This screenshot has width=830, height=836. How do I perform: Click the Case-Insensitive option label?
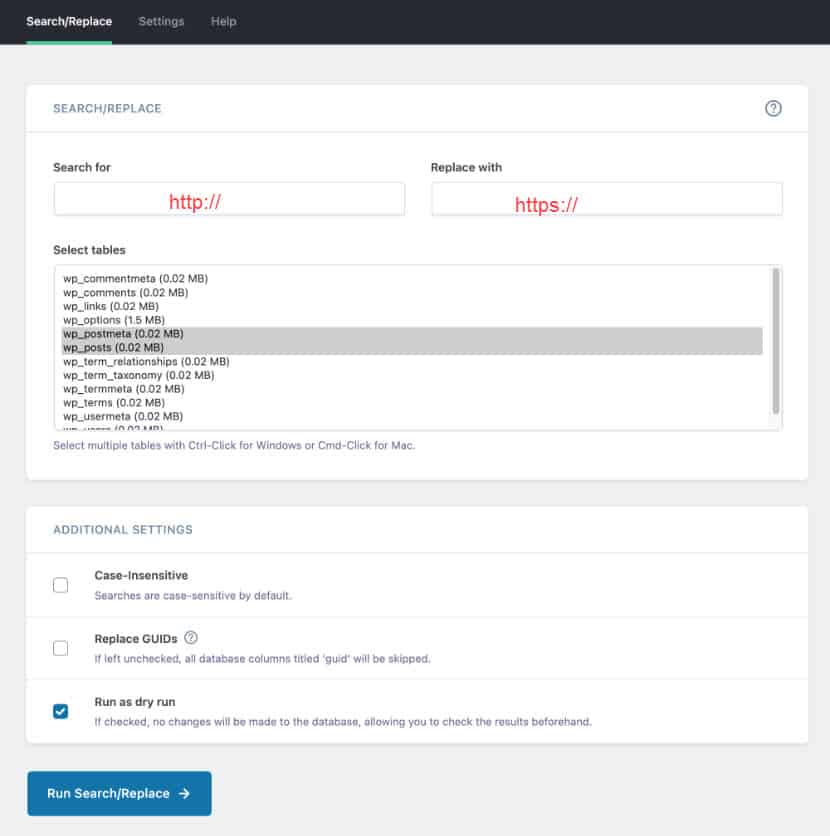[141, 575]
